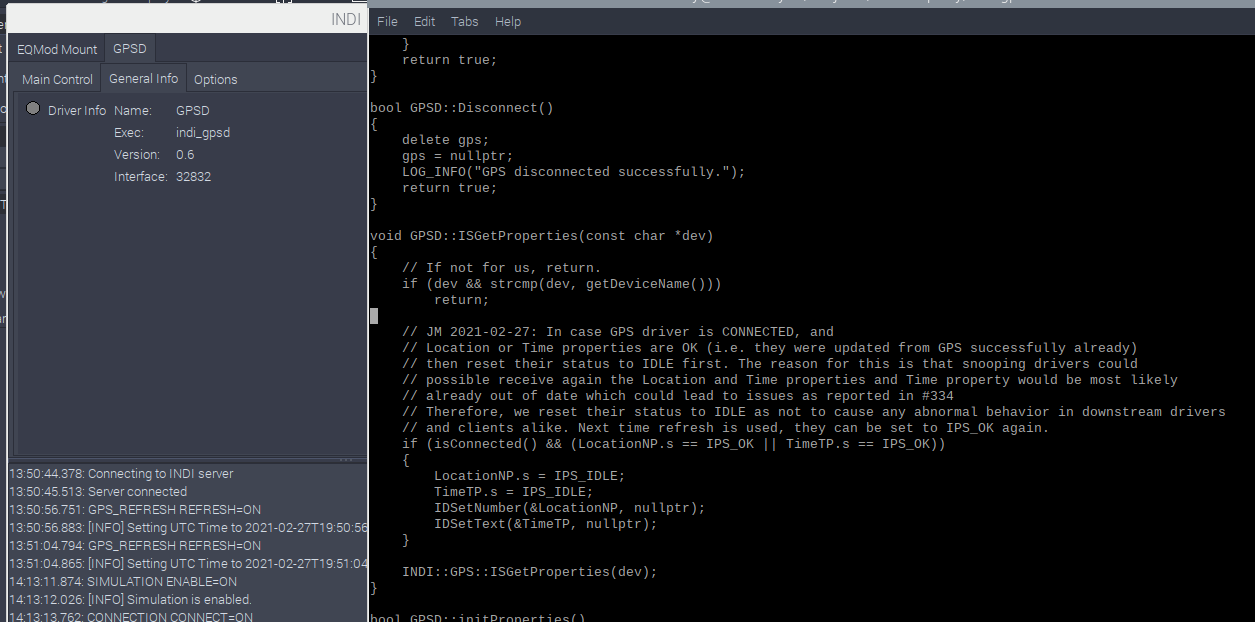Click the Version: field label
Viewport: 1255px width, 622px height.
pyautogui.click(x=137, y=155)
